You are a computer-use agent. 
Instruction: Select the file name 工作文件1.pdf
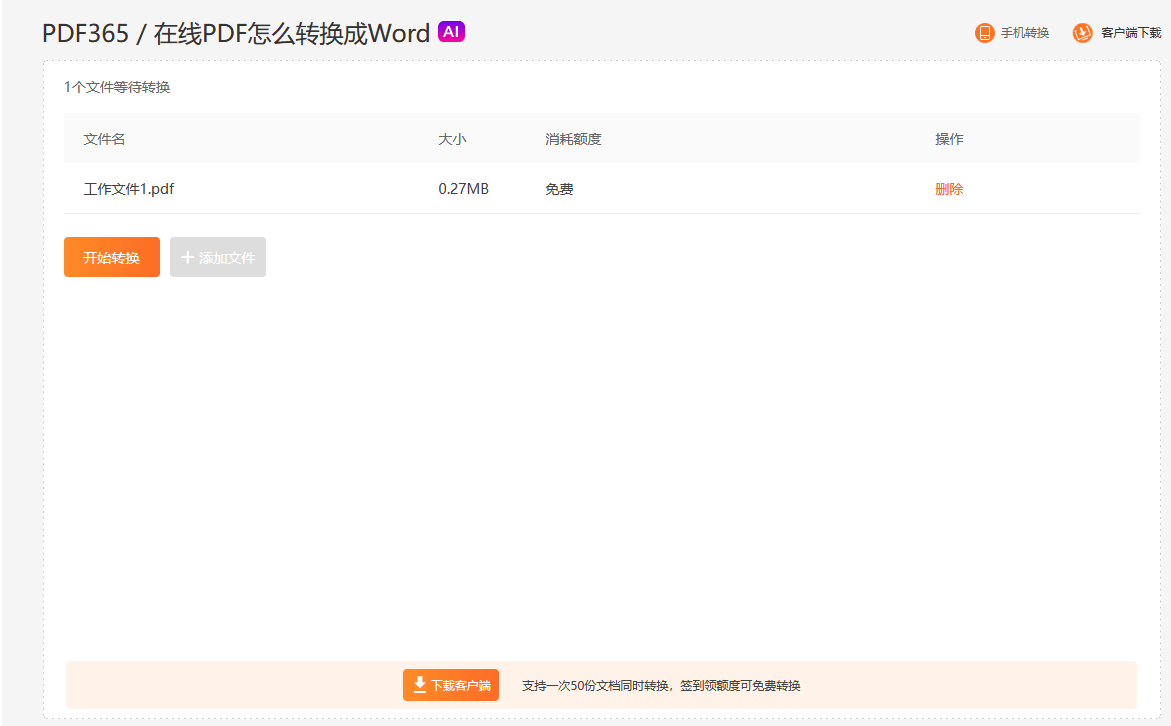[x=128, y=189]
